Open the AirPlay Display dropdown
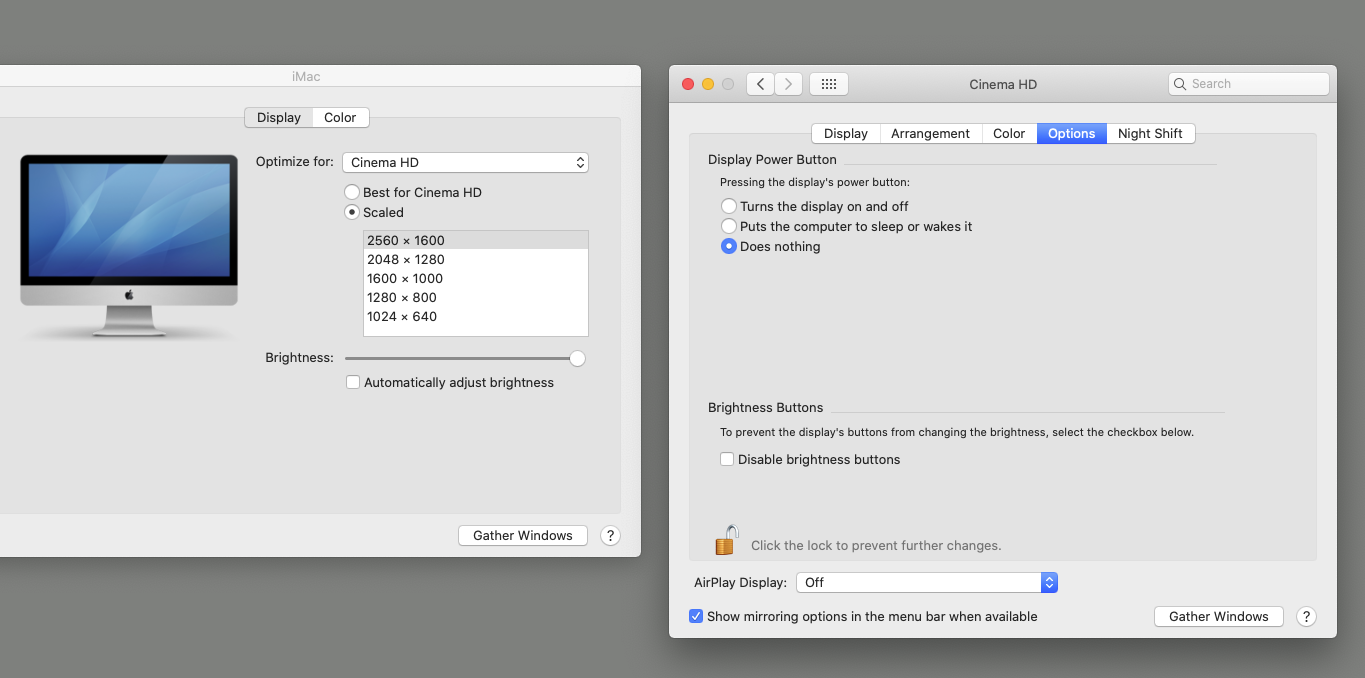This screenshot has width=1365, height=678. coord(927,582)
